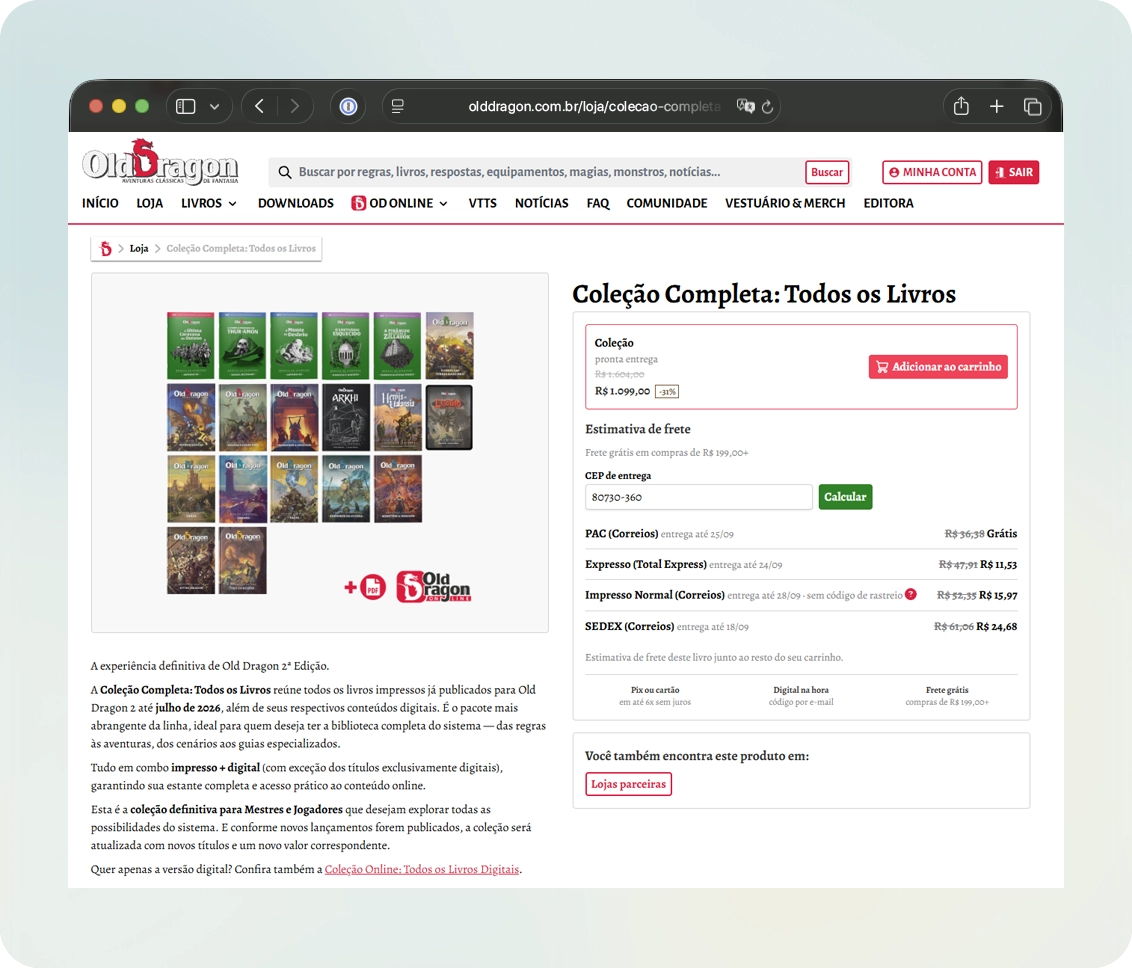Open a new tab

[996, 107]
